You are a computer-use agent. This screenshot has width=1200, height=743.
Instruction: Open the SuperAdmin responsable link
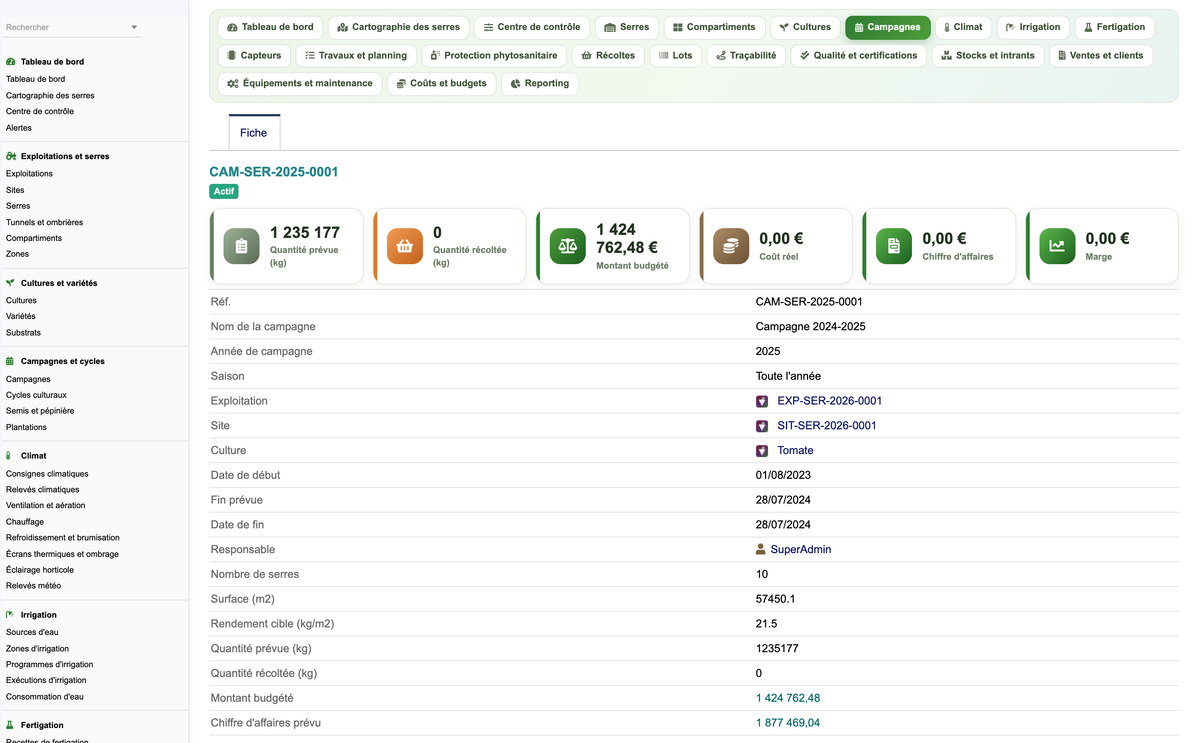(800, 549)
